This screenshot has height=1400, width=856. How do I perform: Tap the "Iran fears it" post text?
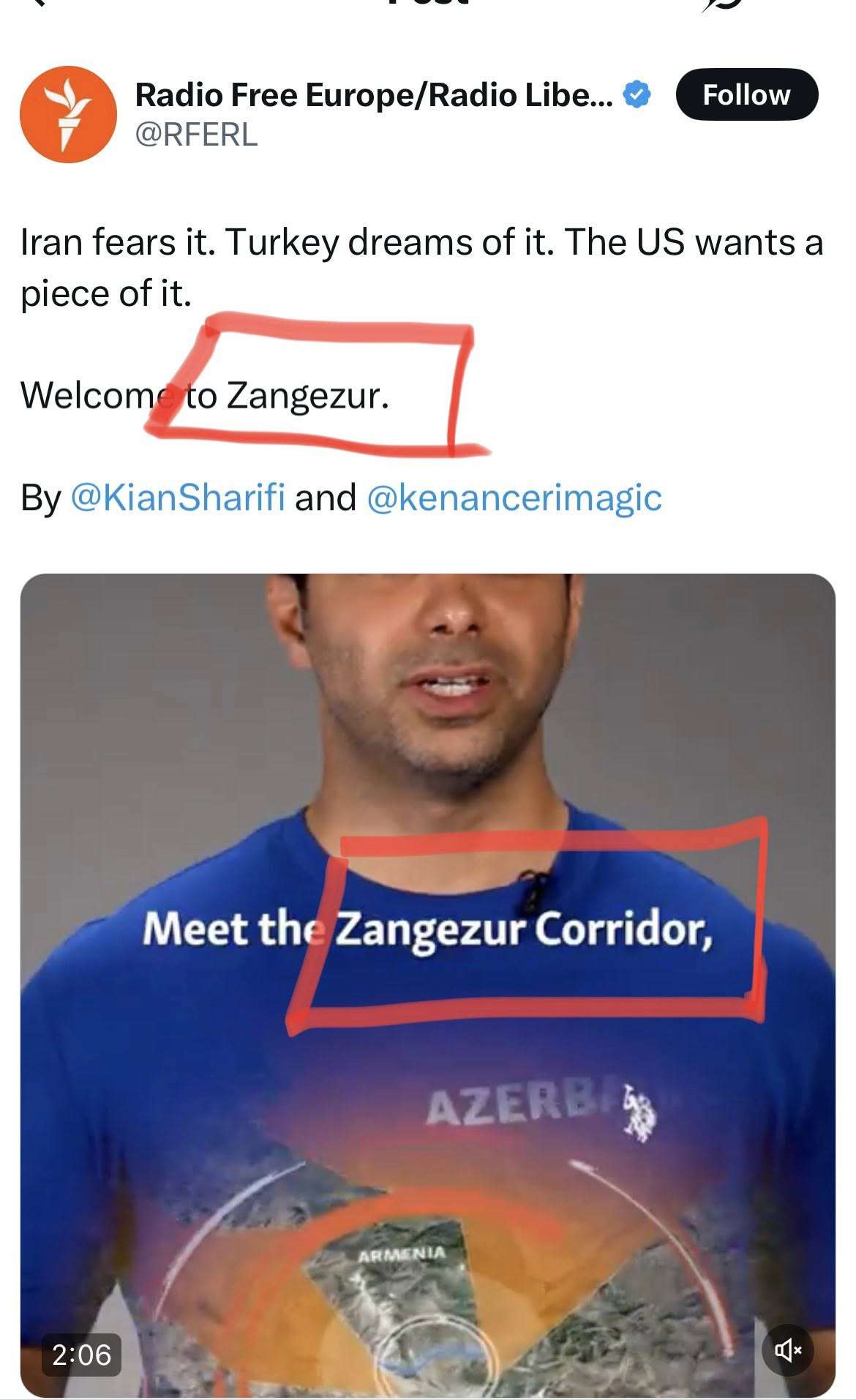[x=118, y=242]
